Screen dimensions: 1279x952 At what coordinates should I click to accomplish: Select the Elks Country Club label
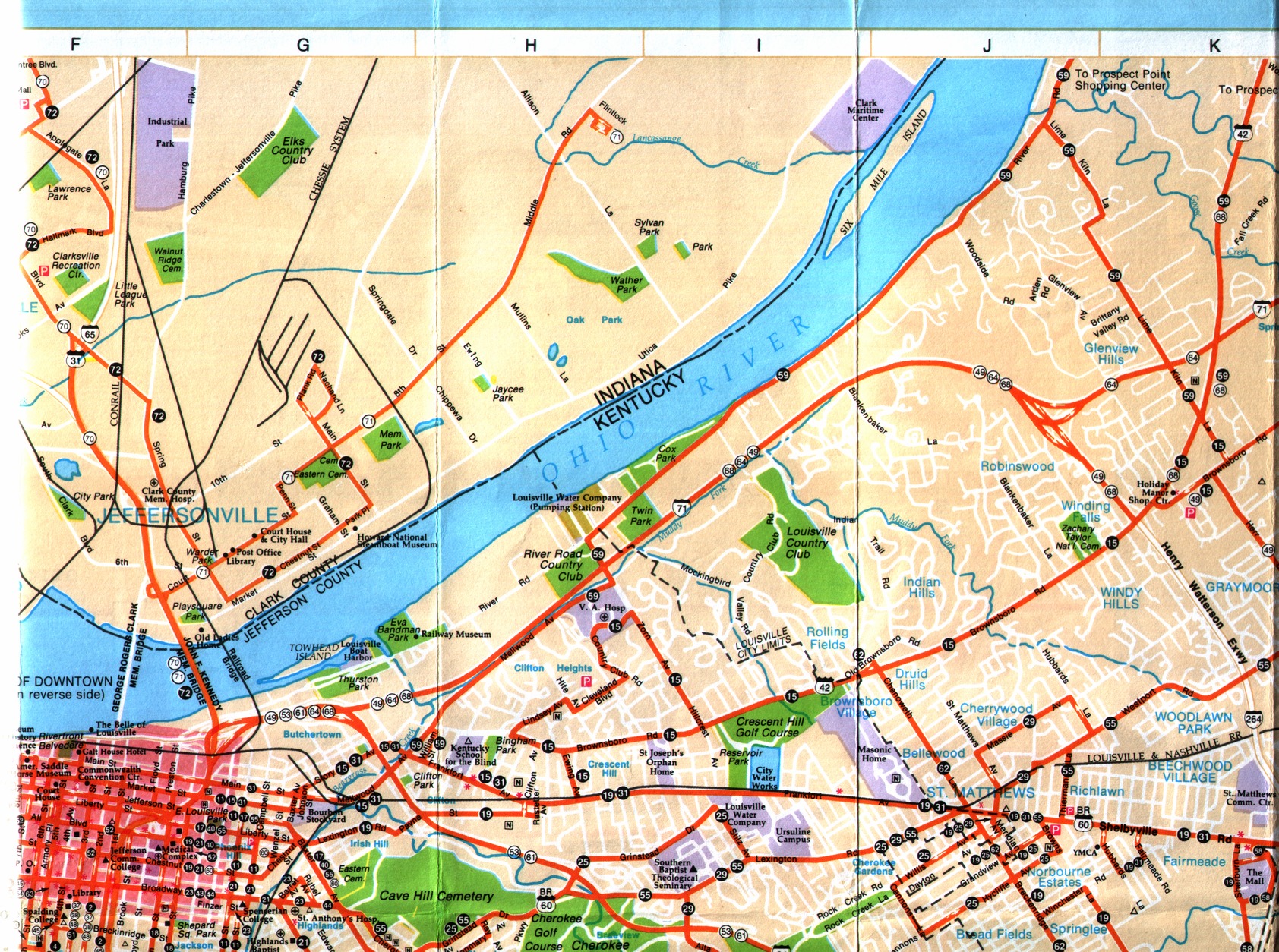coord(293,150)
